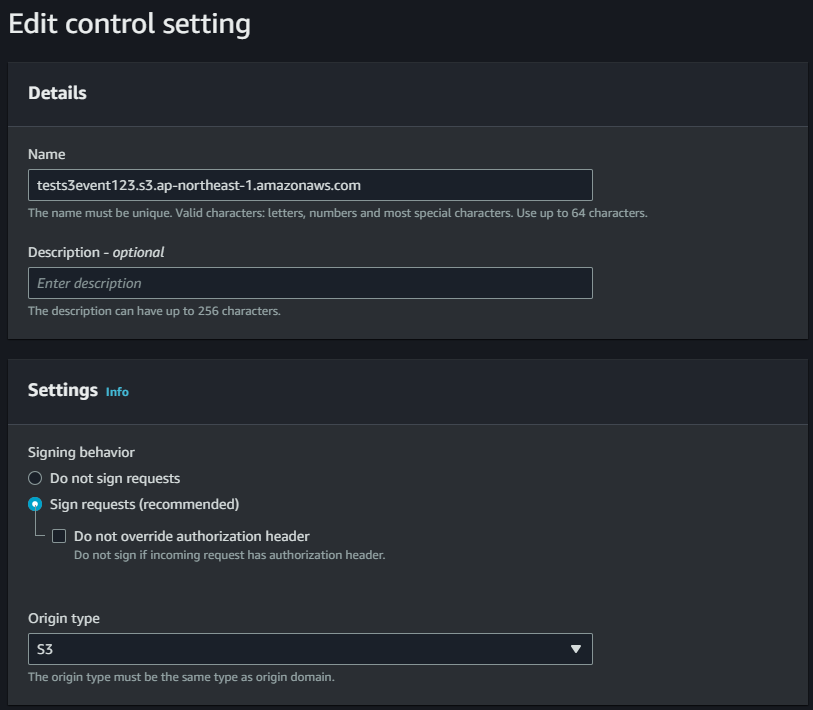Click the 'Edit control setting' page title
The width and height of the screenshot is (813, 710).
coord(129,24)
